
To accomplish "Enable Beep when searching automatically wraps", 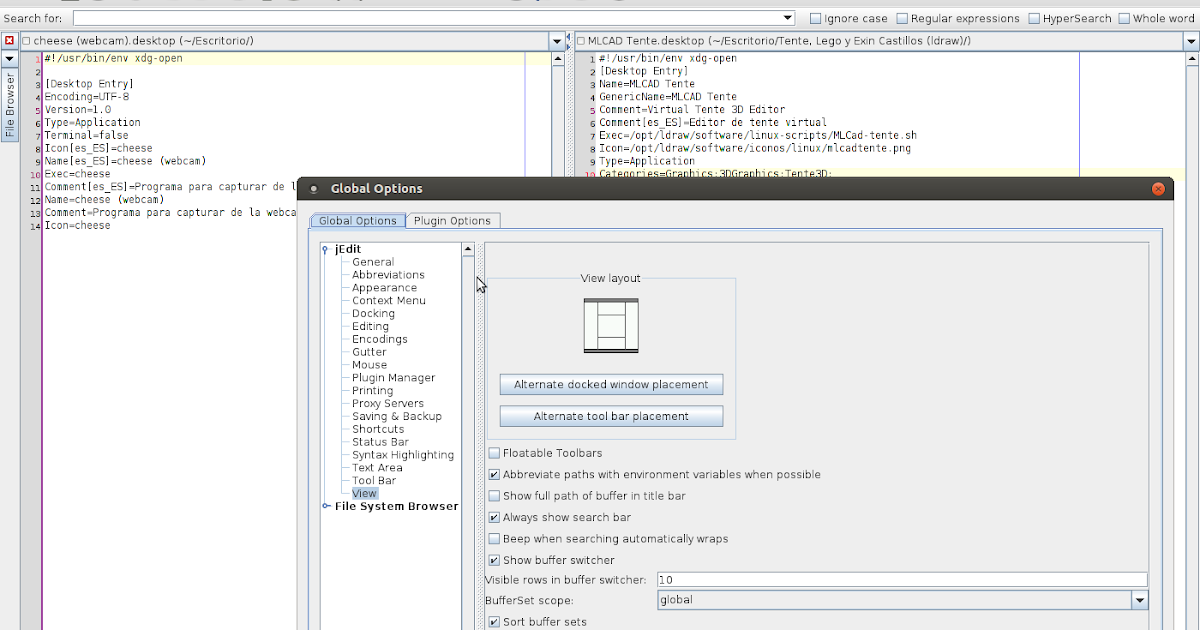I will [608, 539].
